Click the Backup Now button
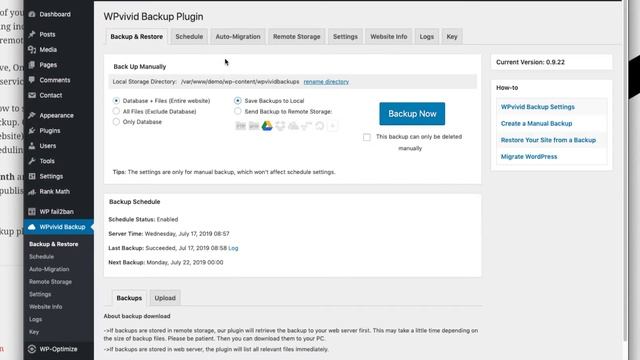 pyautogui.click(x=412, y=113)
